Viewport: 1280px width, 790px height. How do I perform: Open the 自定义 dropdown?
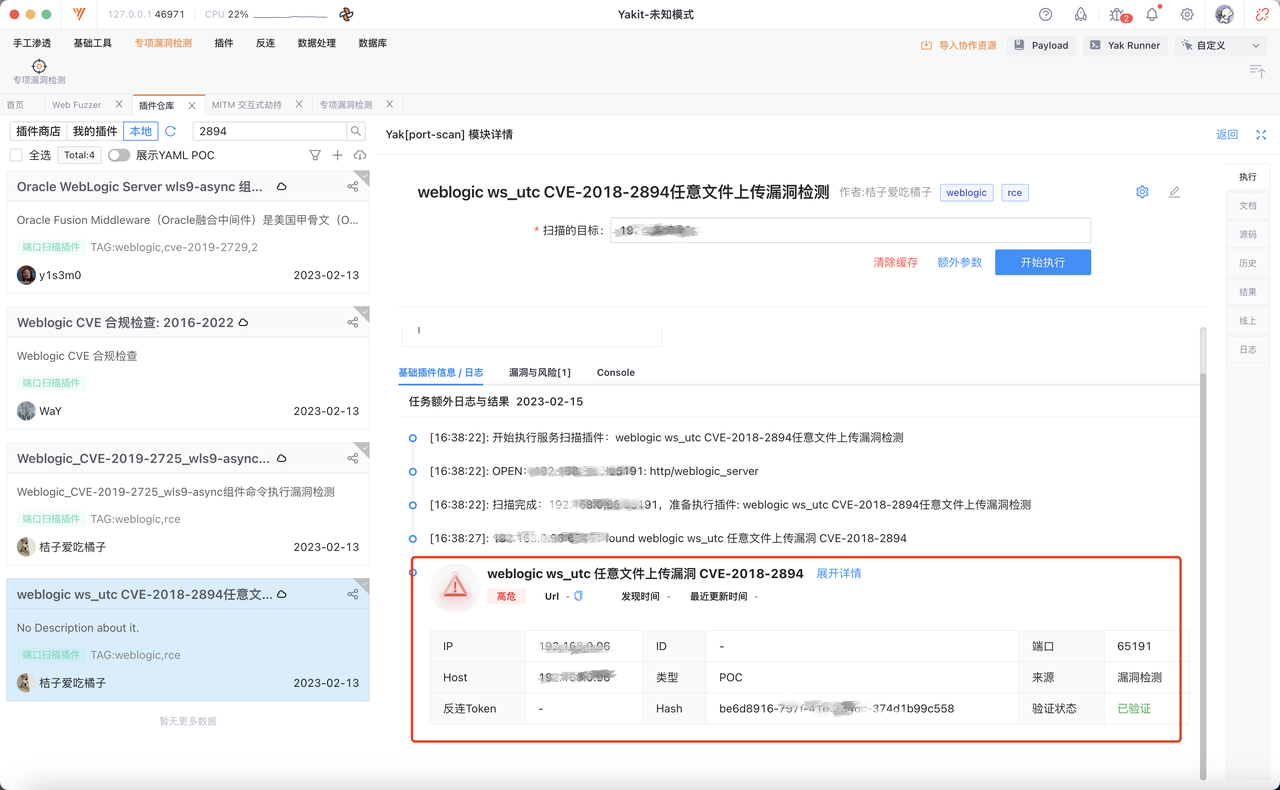[1221, 45]
